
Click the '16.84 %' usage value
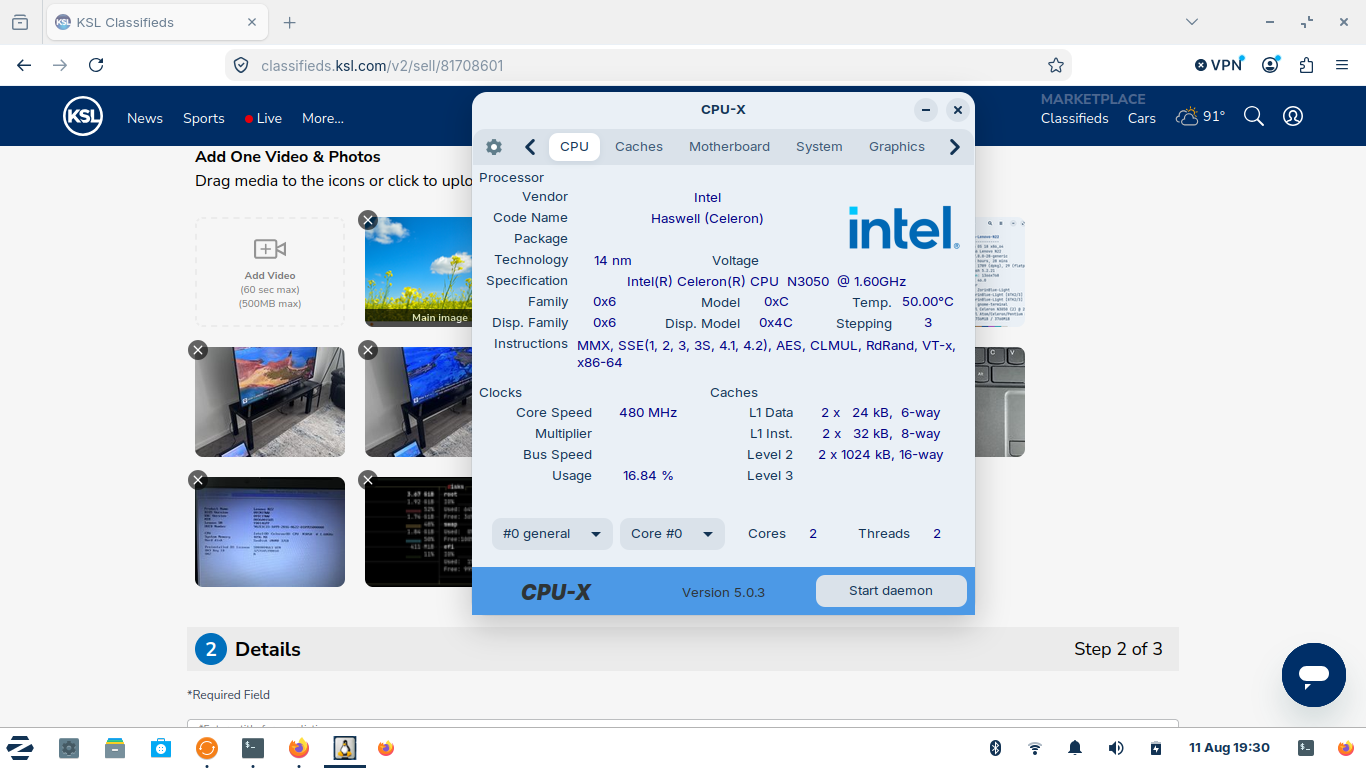coord(648,476)
